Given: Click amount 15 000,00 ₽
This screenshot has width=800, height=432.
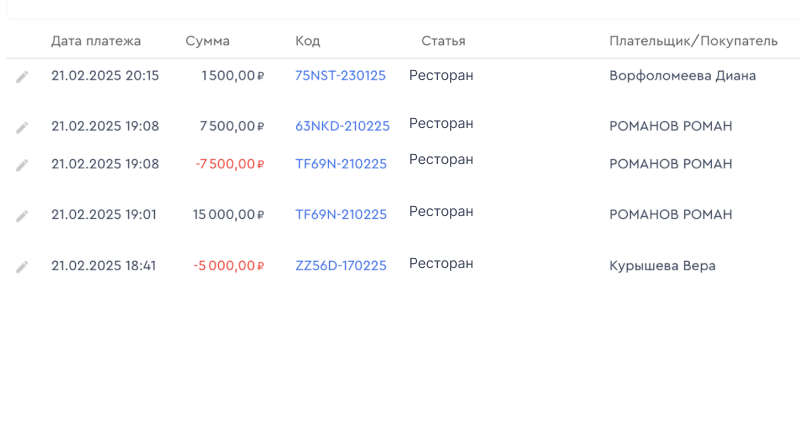Looking at the screenshot, I should [229, 214].
